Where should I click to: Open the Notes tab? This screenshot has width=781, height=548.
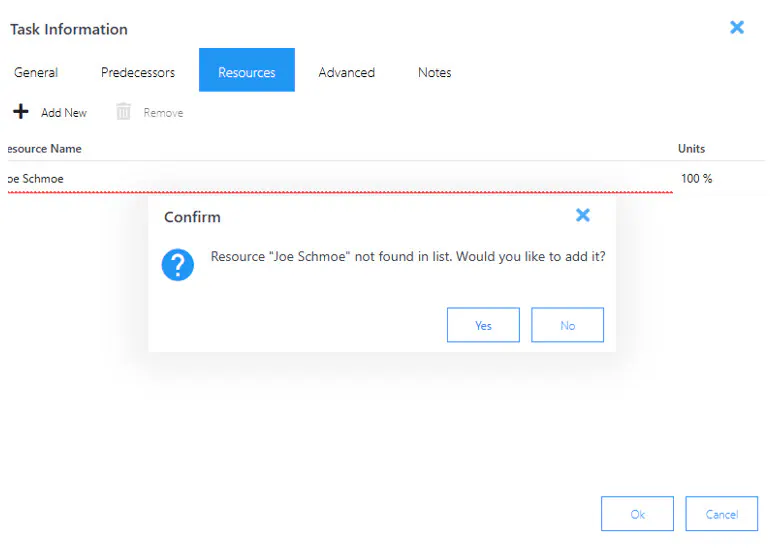click(434, 72)
